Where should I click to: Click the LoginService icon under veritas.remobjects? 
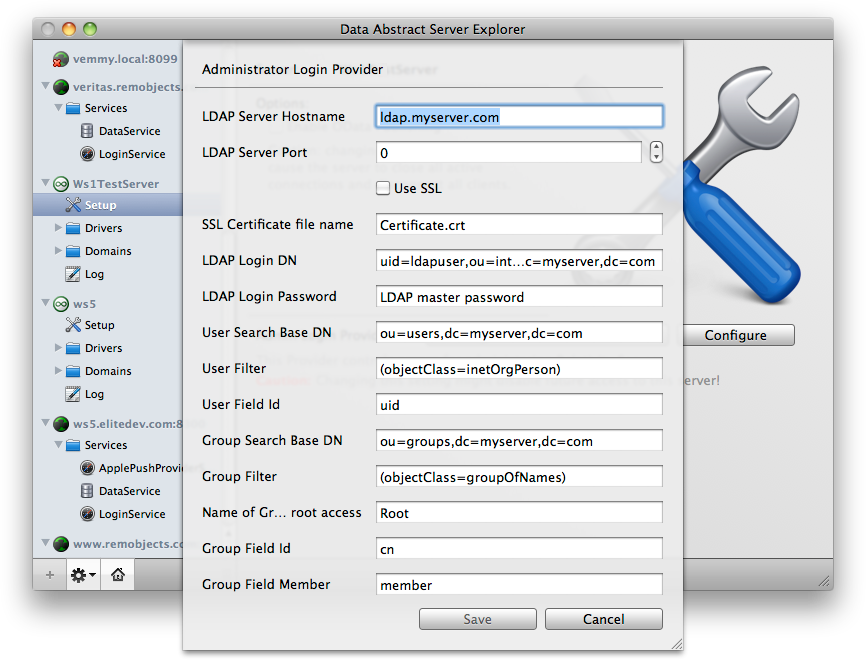(87, 154)
